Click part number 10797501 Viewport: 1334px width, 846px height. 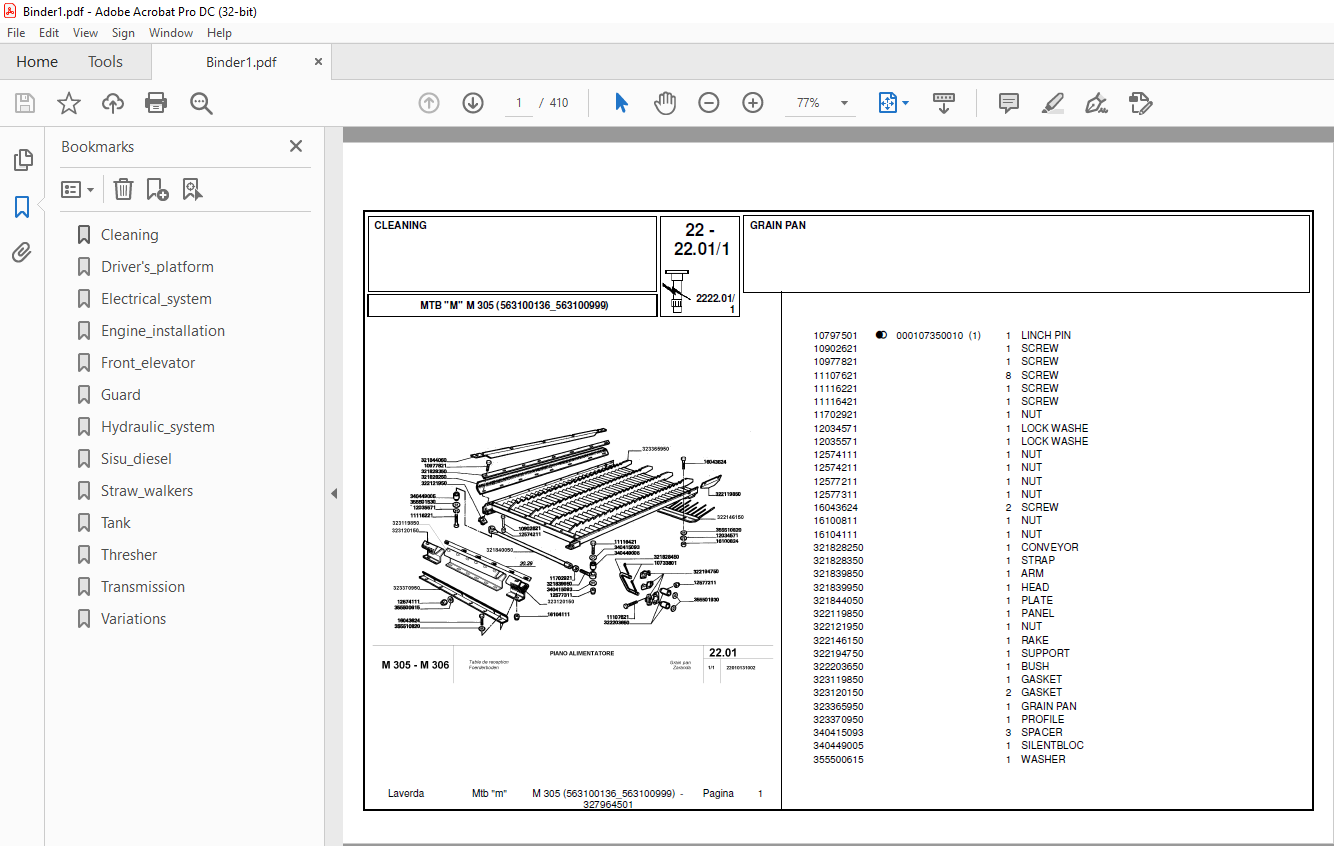tap(835, 335)
